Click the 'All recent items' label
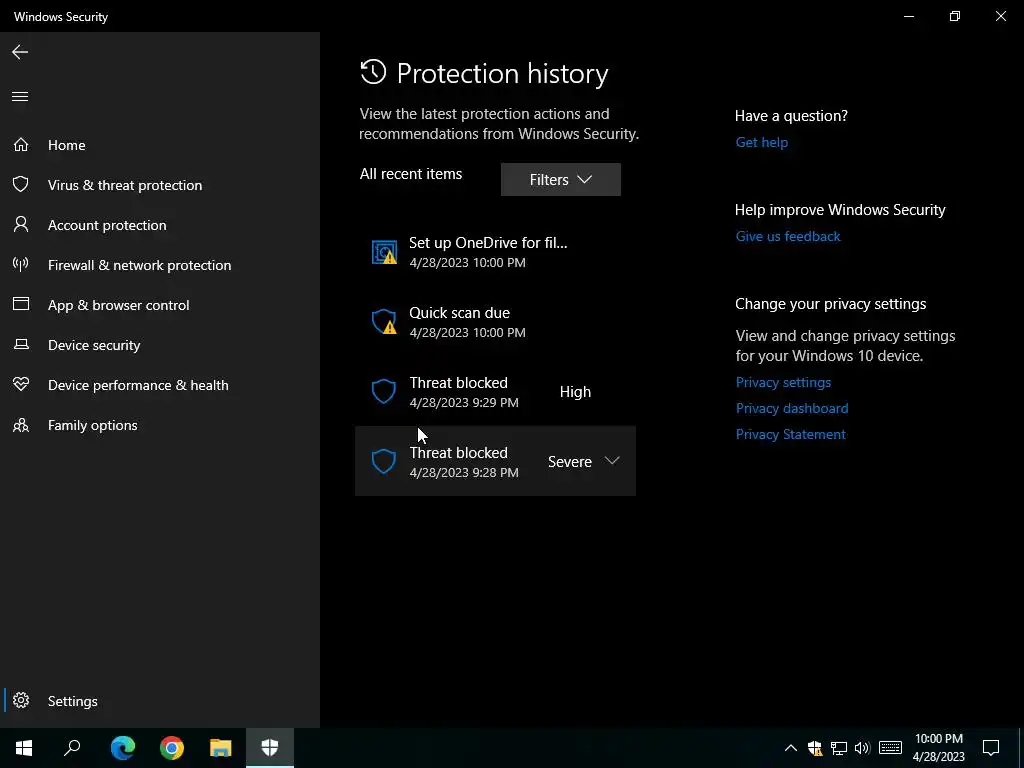Image resolution: width=1024 pixels, height=768 pixels. [411, 174]
